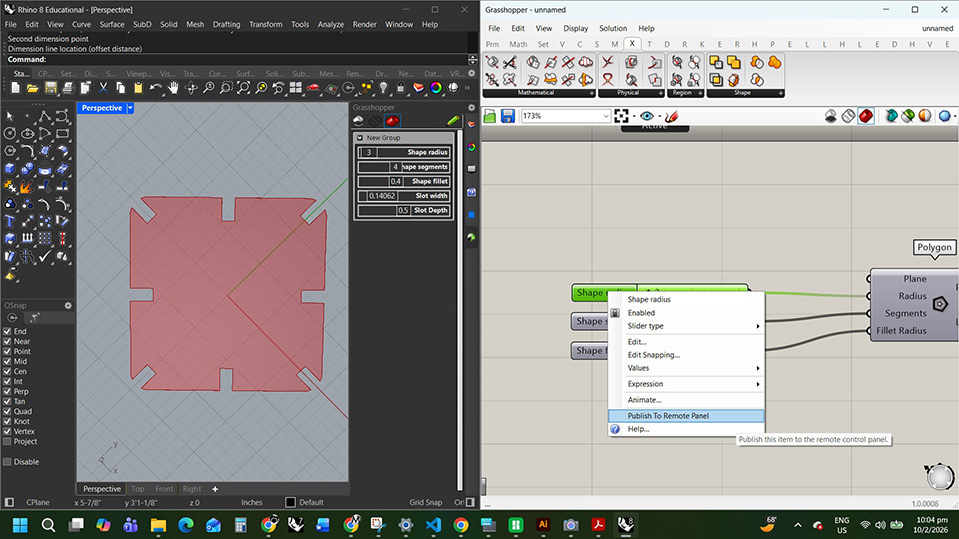Click the Grid Snap status button

tap(425, 502)
